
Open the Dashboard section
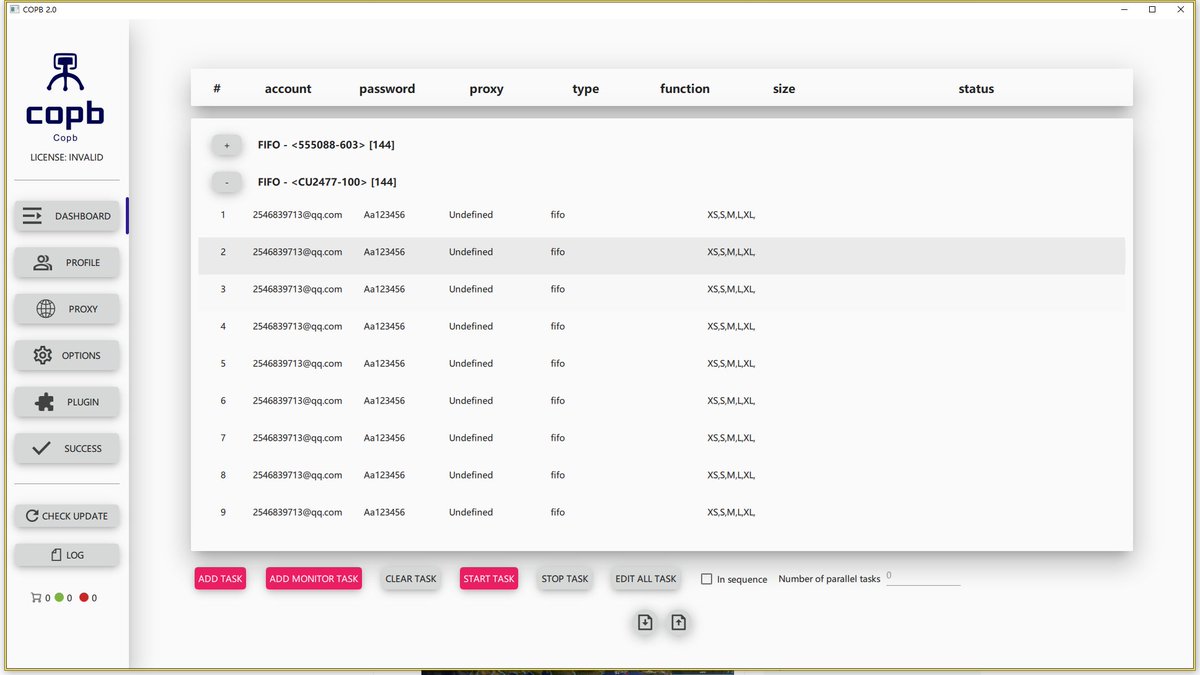(66, 215)
